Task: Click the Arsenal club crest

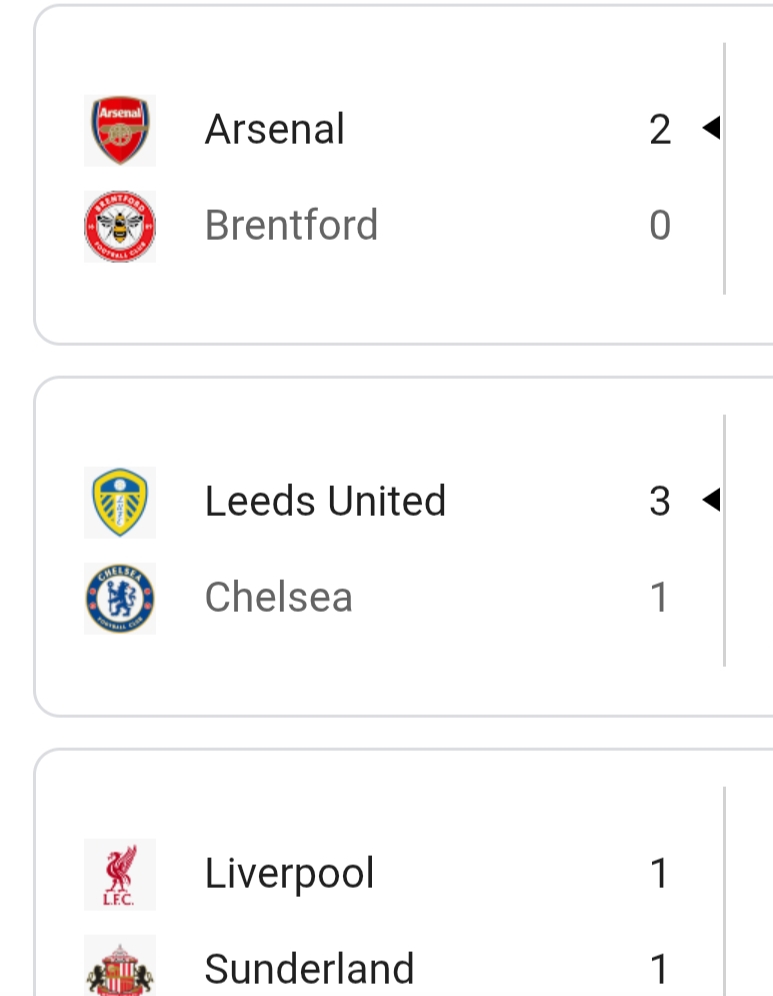Action: (120, 130)
